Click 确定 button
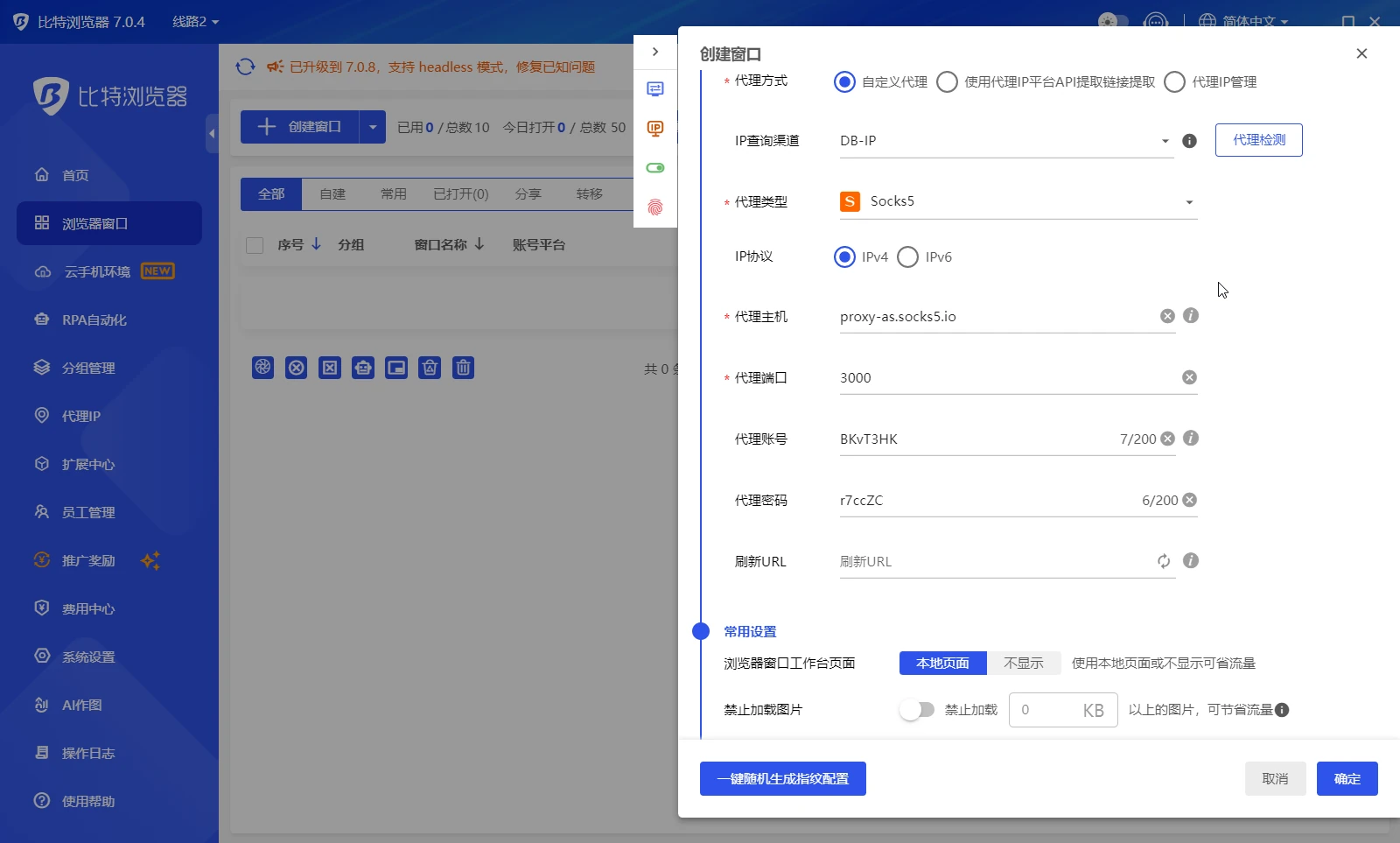1400x843 pixels. (x=1347, y=779)
